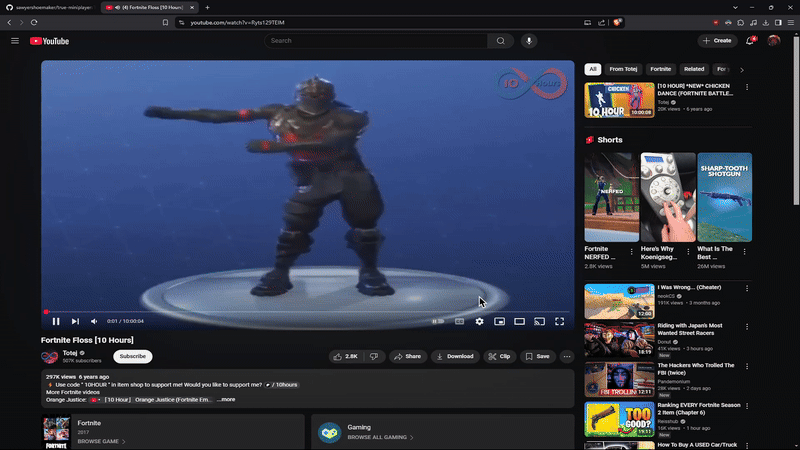Image resolution: width=800 pixels, height=450 pixels.
Task: Bookmark this page
Action: 165,22
